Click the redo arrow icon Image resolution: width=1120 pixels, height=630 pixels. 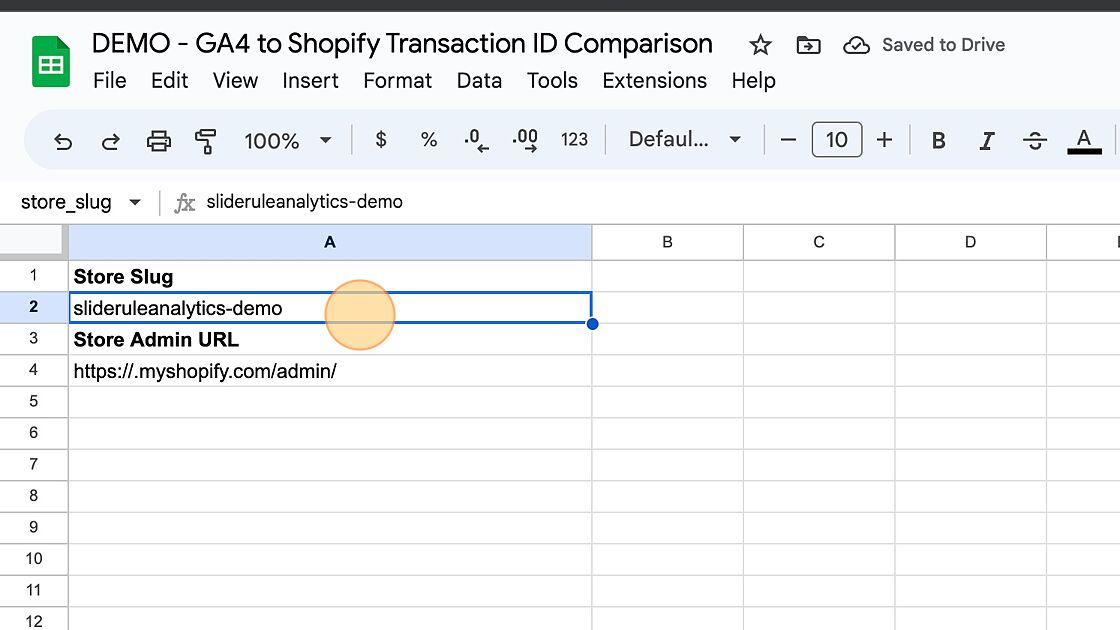(x=111, y=141)
